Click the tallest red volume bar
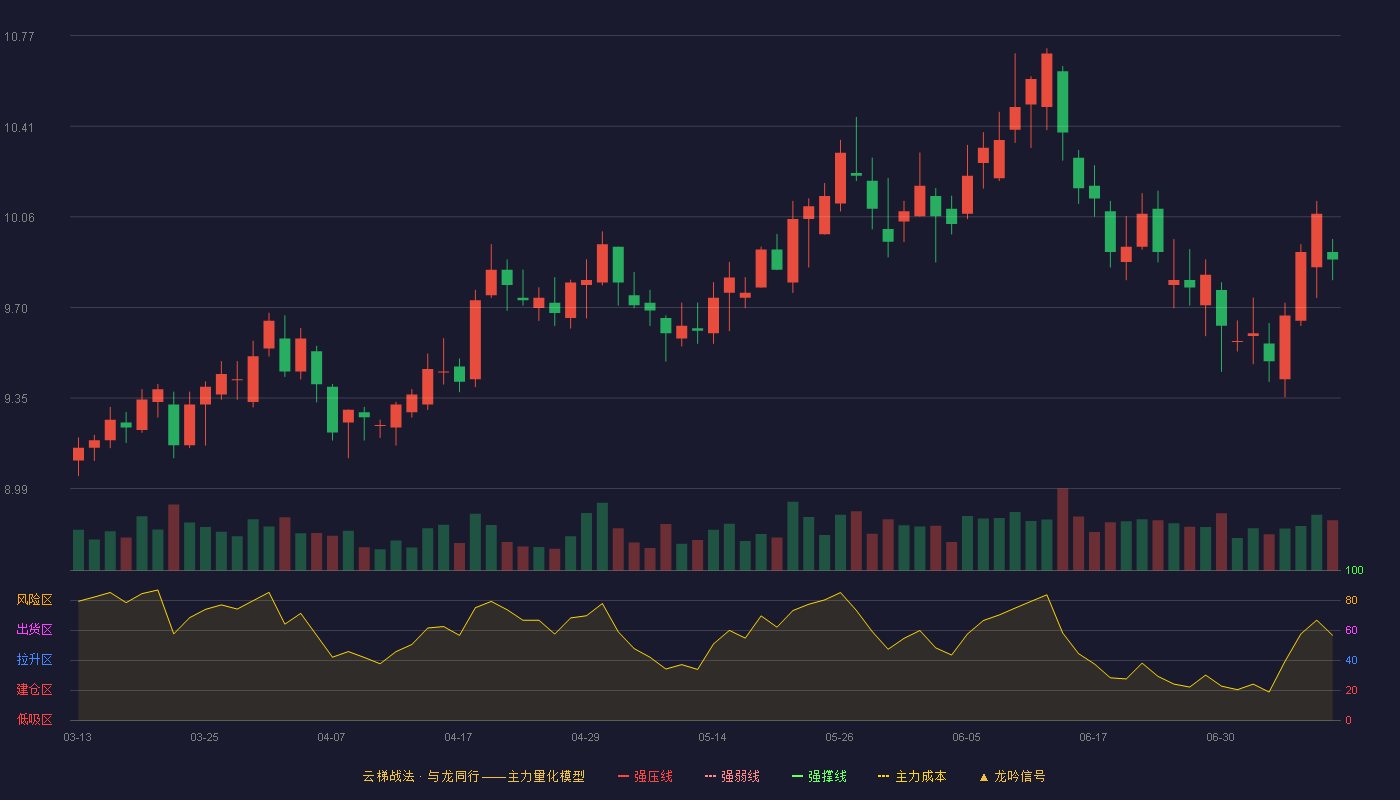Viewport: 1400px width, 800px height. click(x=1062, y=529)
